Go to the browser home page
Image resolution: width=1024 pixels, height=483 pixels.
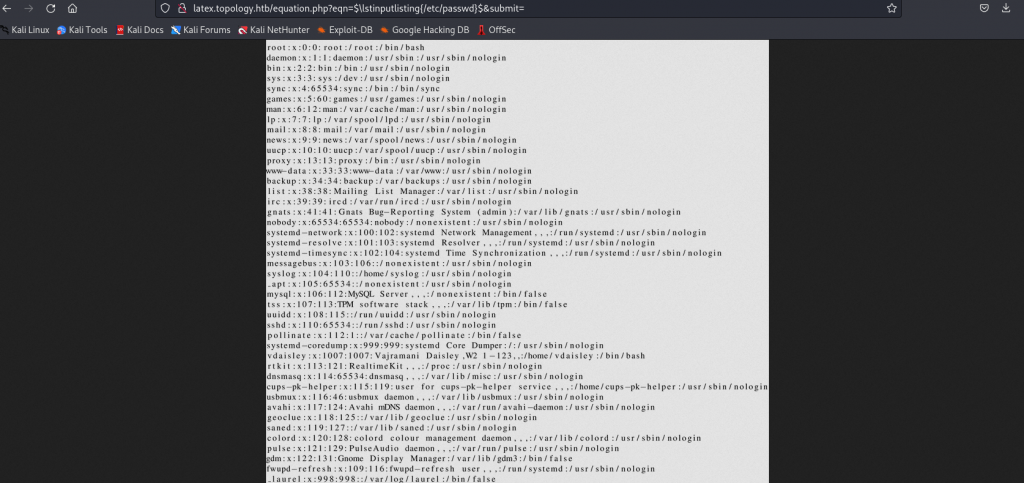(x=73, y=8)
